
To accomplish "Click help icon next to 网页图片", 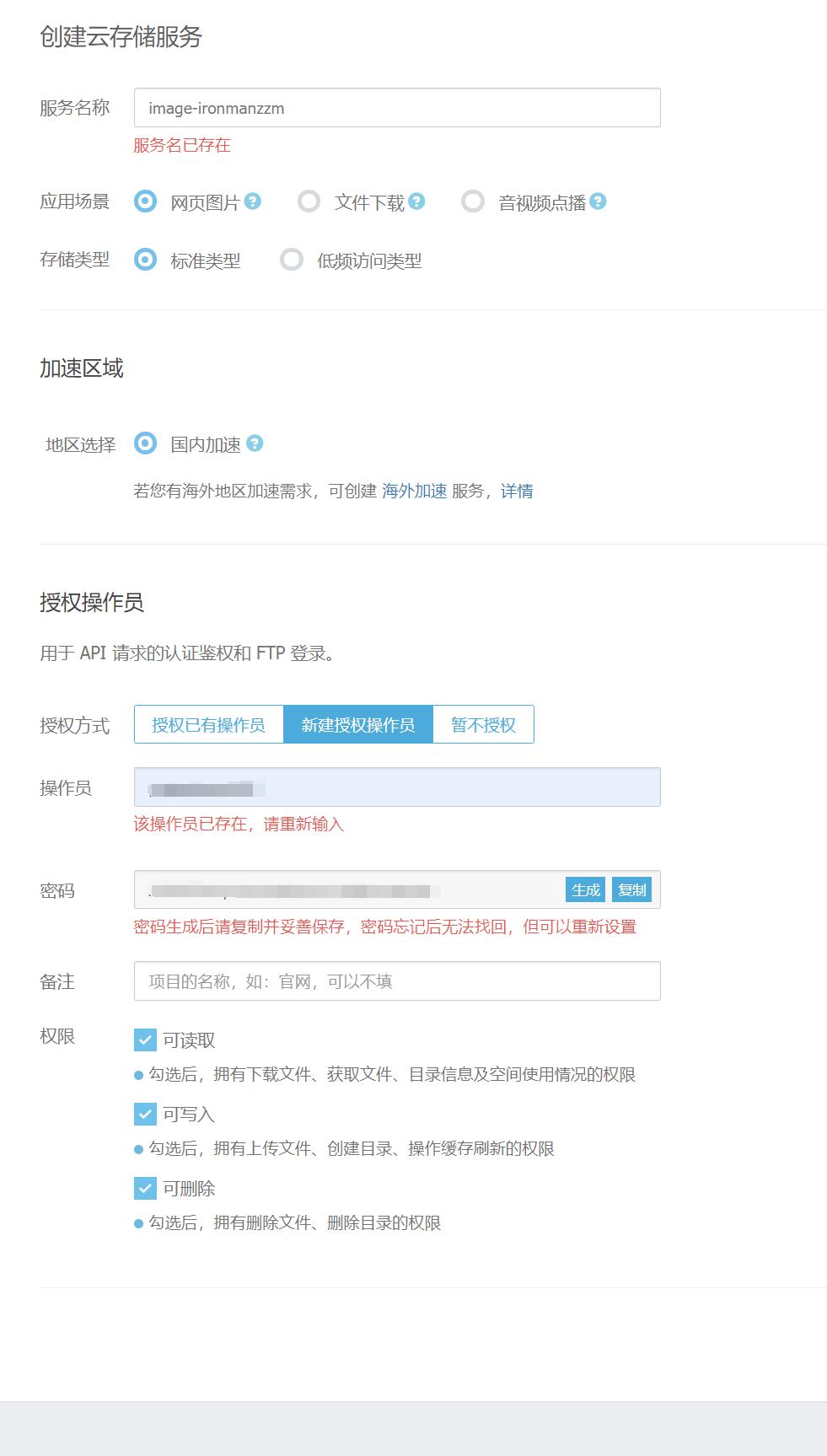I will [253, 201].
